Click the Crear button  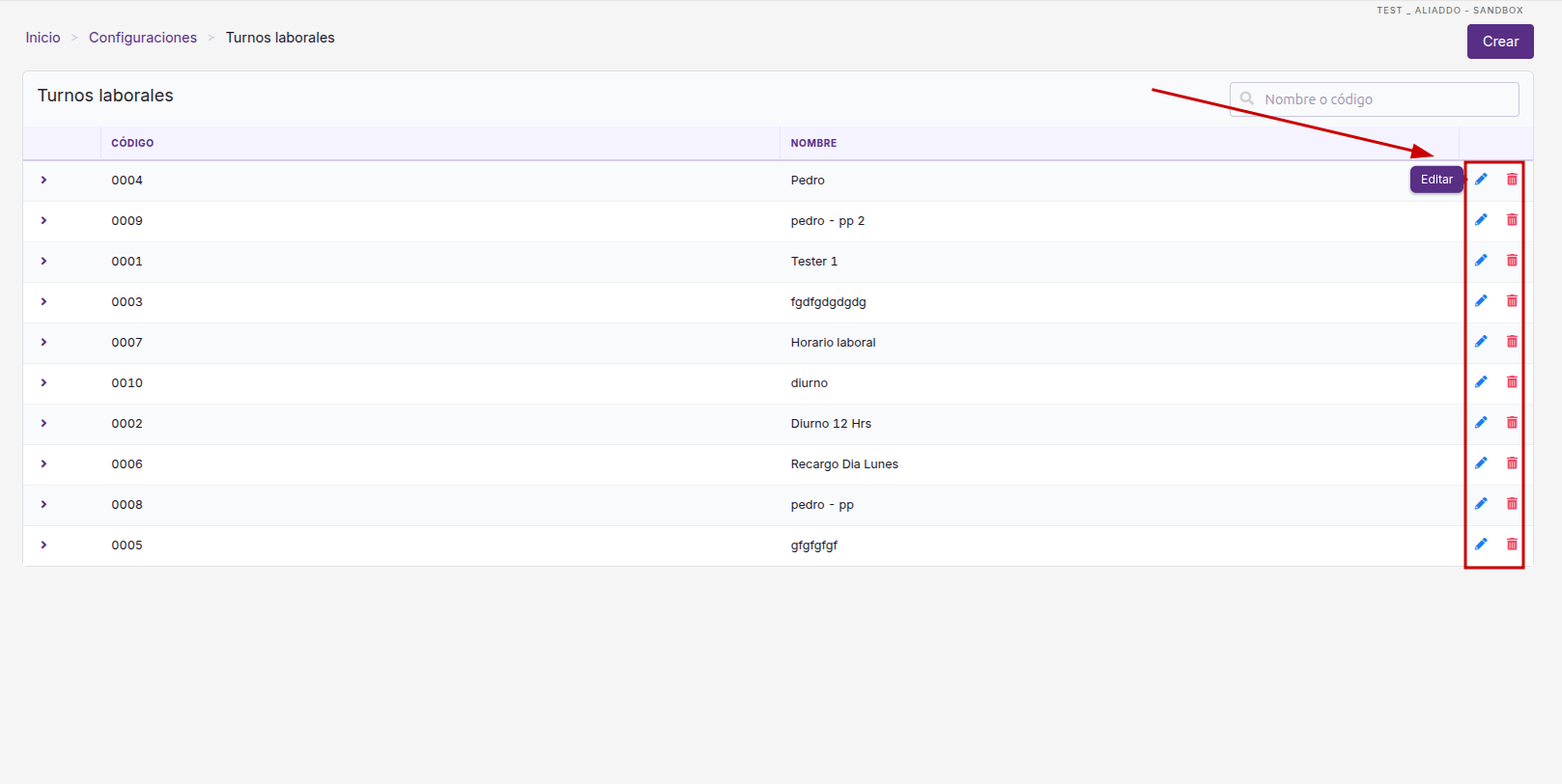[1500, 42]
